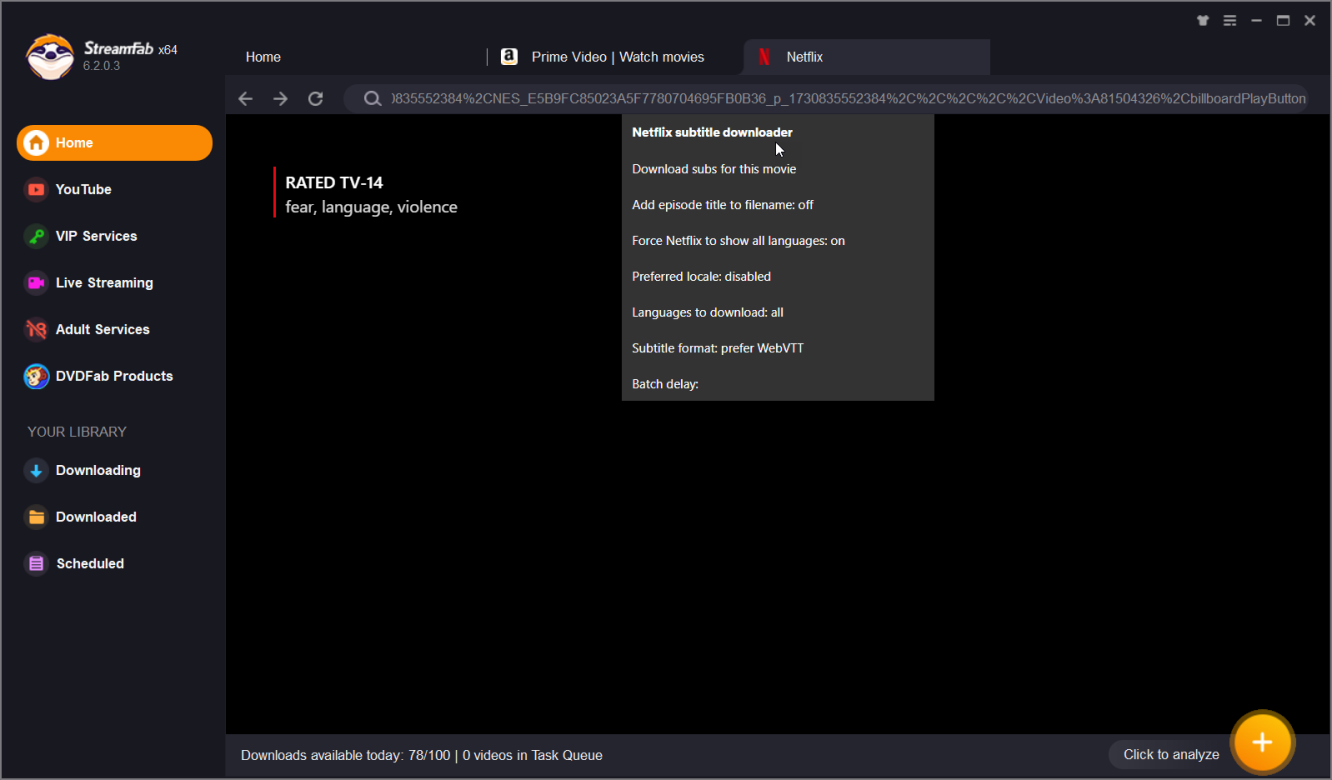Open Adult Services section

(102, 329)
